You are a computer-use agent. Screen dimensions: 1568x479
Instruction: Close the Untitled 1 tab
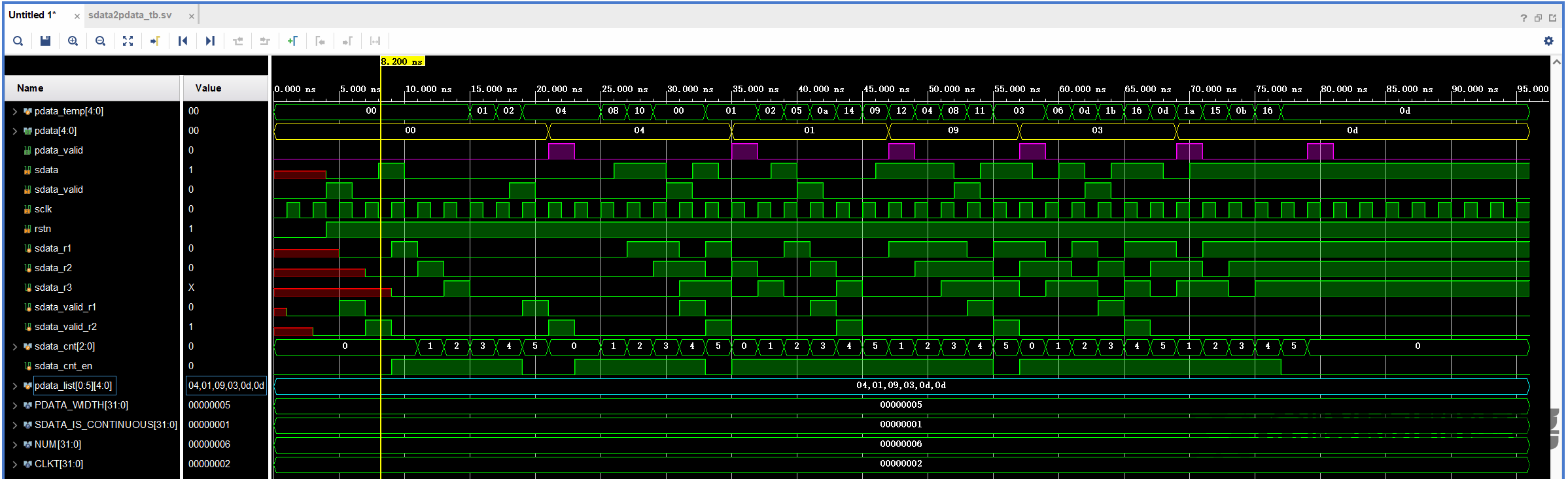point(77,16)
